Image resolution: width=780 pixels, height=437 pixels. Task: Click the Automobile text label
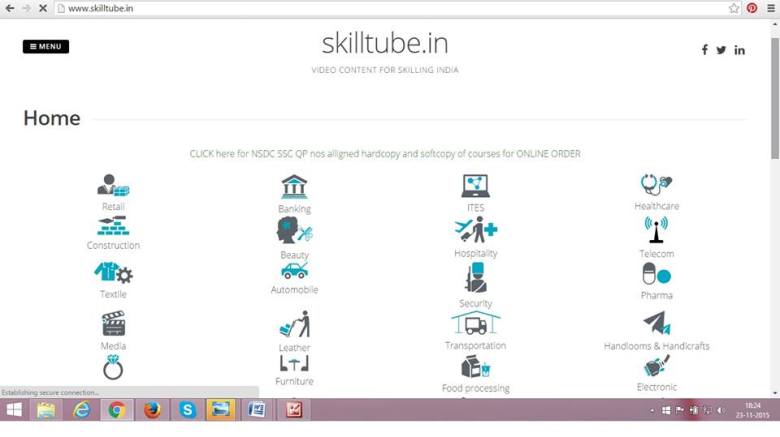tap(294, 290)
